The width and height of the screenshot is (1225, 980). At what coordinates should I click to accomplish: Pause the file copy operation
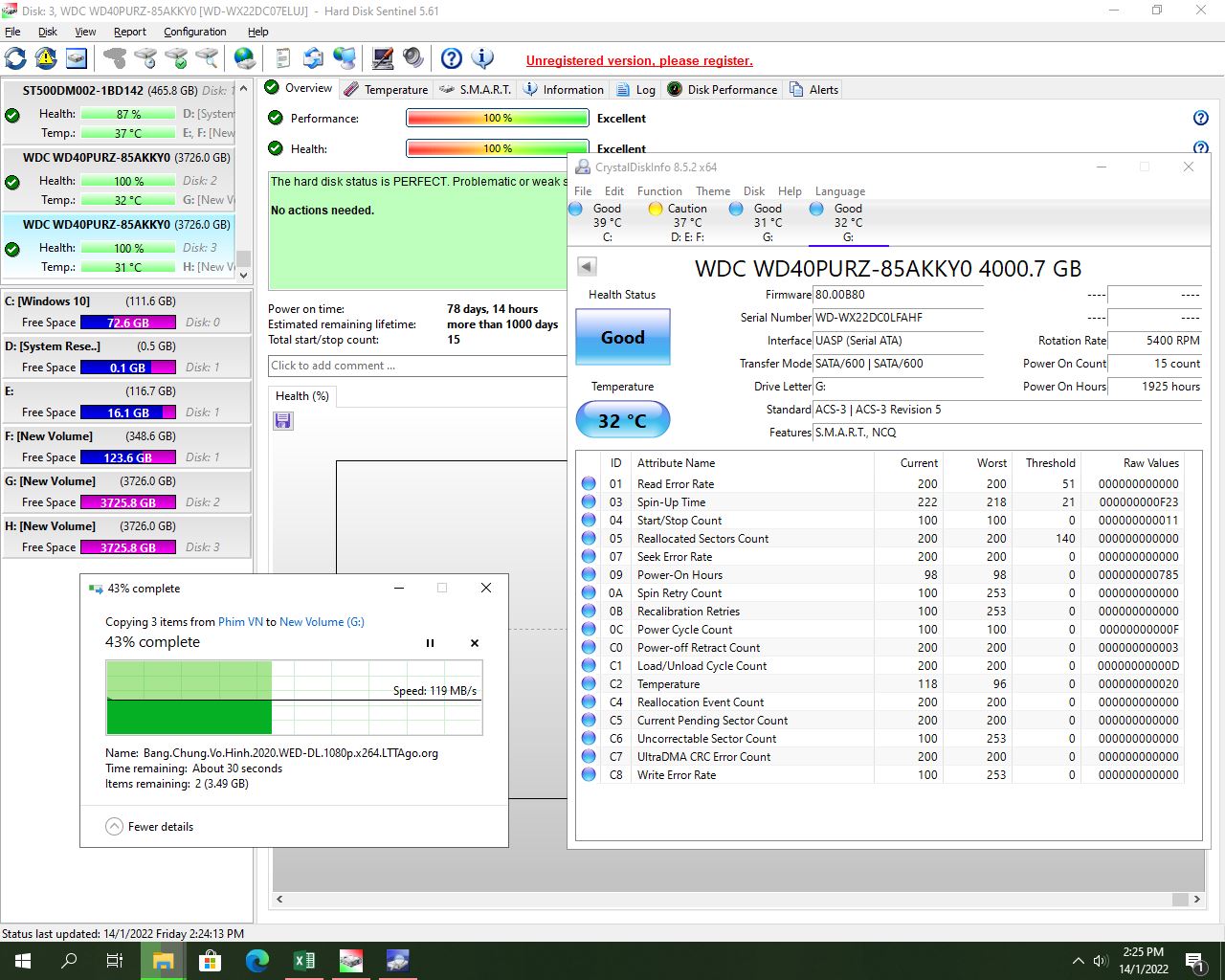tap(430, 643)
